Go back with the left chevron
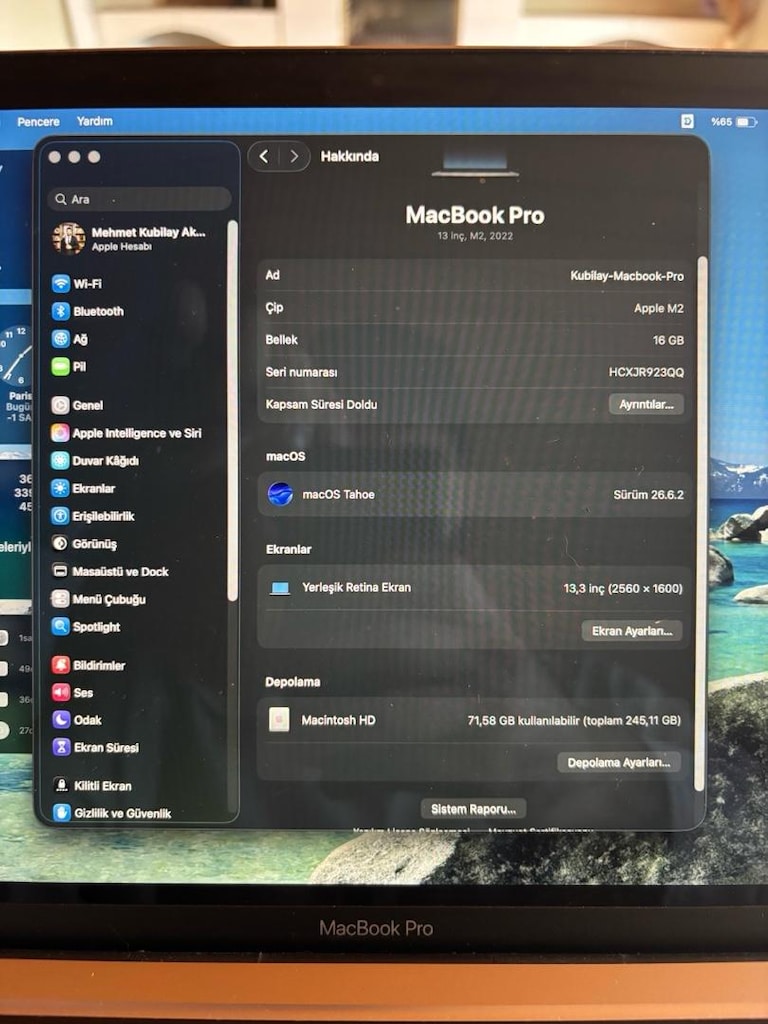This screenshot has width=768, height=1024. [264, 156]
